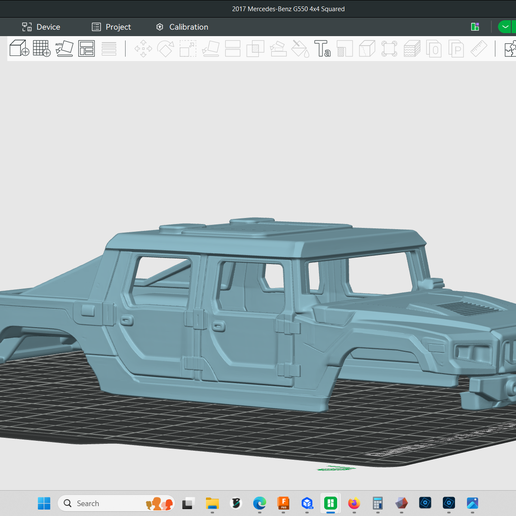Select the Color painting bucket tool
Image resolution: width=516 pixels, height=516 pixels.
pyautogui.click(x=300, y=49)
